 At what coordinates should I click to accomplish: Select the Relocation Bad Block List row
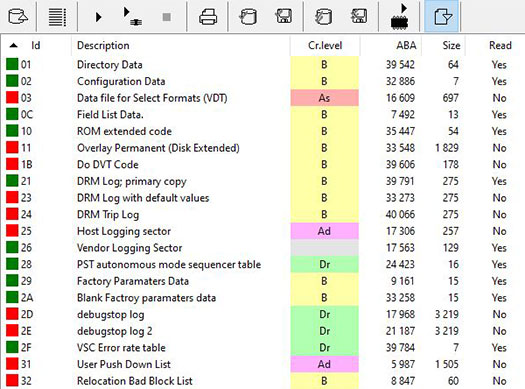pyautogui.click(x=135, y=381)
